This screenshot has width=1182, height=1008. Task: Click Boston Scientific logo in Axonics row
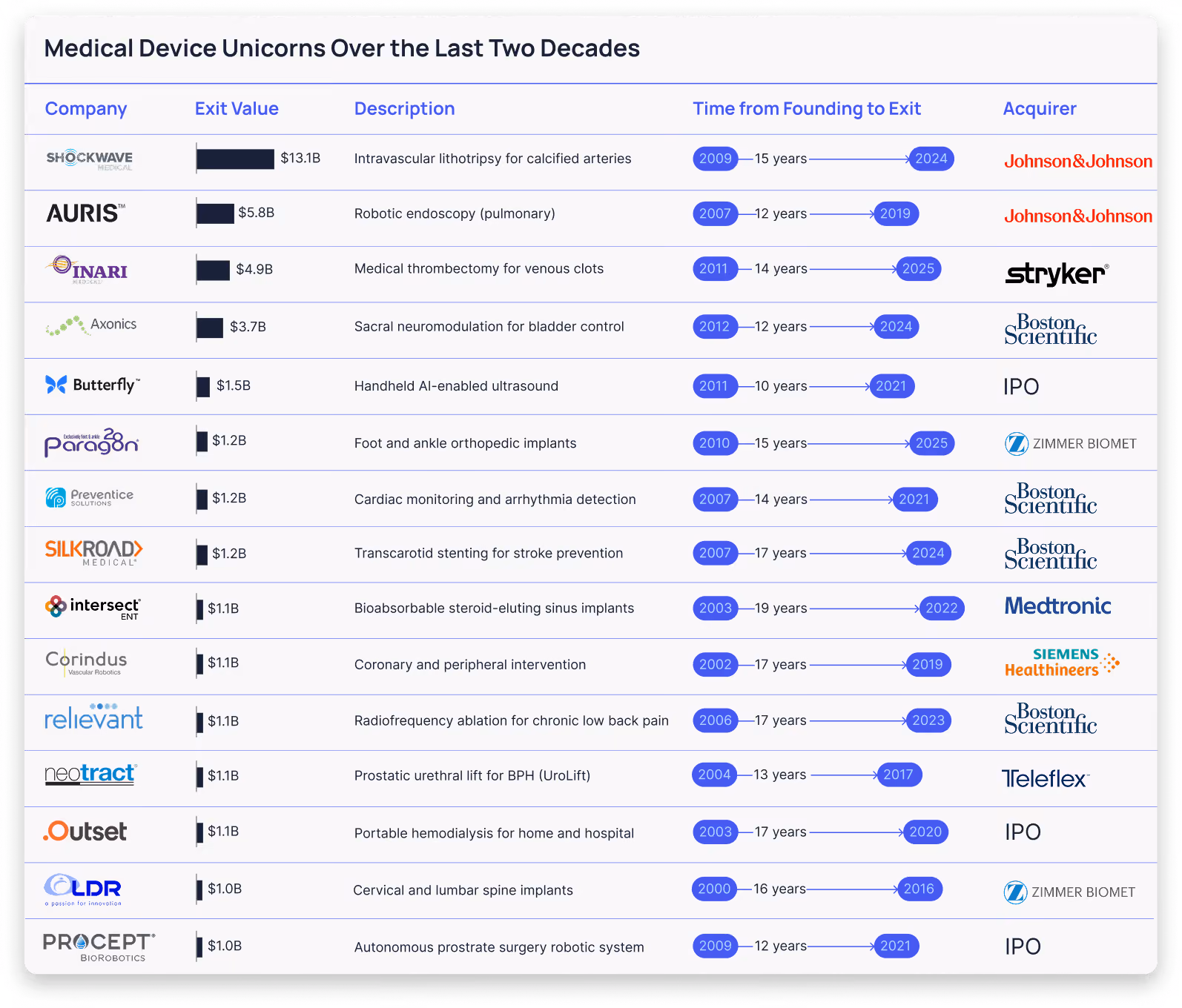pos(1051,329)
